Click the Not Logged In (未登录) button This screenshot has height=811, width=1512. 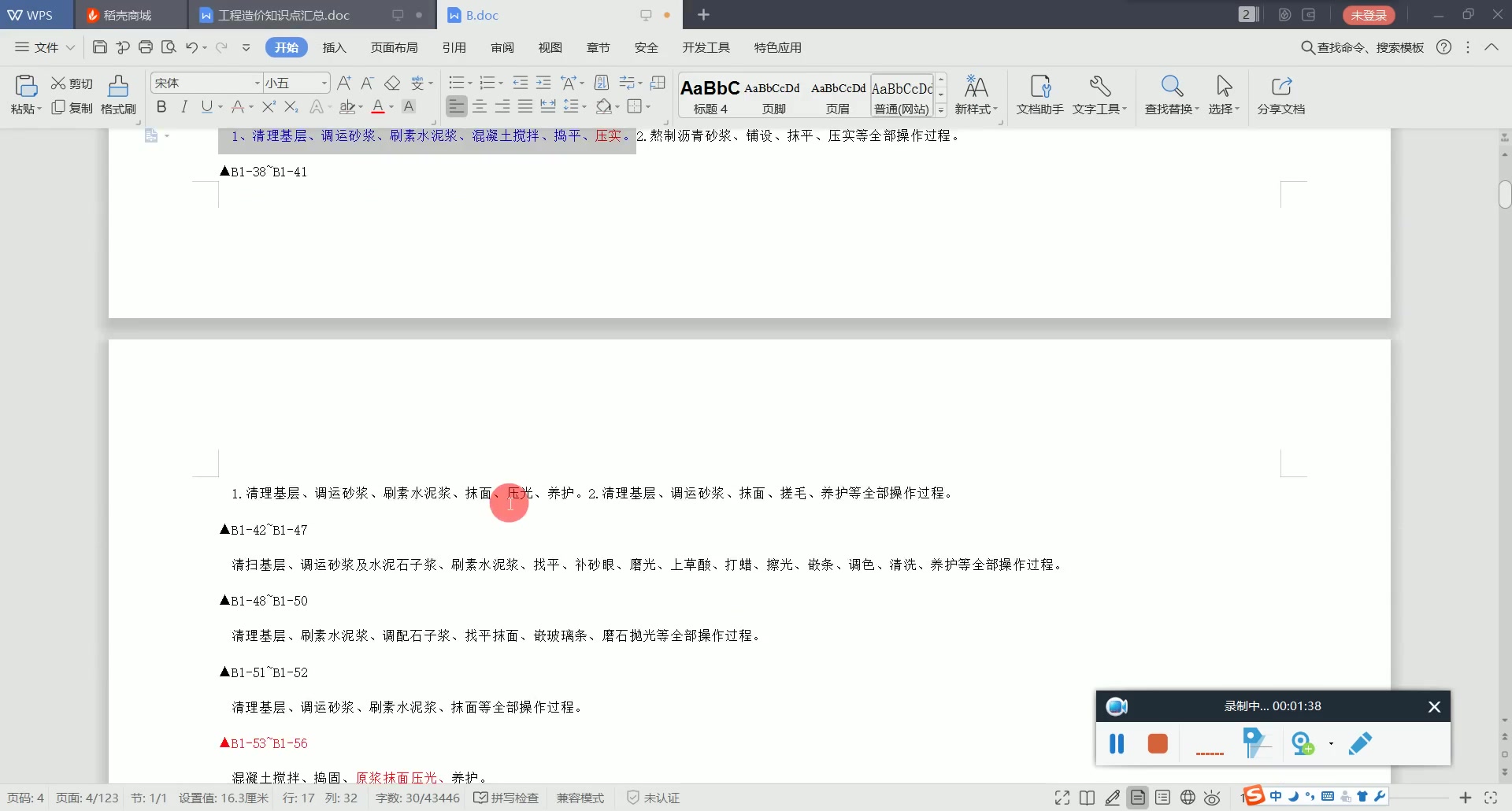point(1369,15)
